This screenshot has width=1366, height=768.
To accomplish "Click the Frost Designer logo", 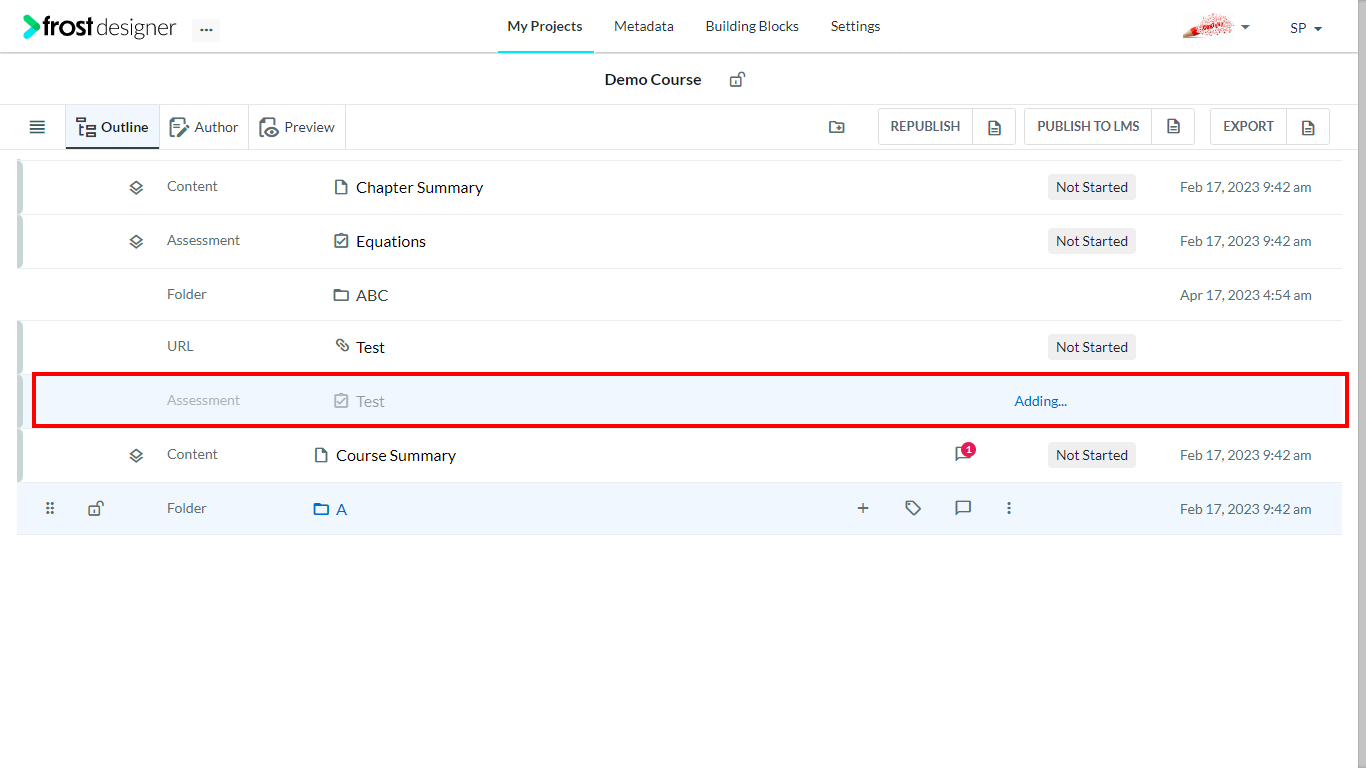I will (99, 27).
